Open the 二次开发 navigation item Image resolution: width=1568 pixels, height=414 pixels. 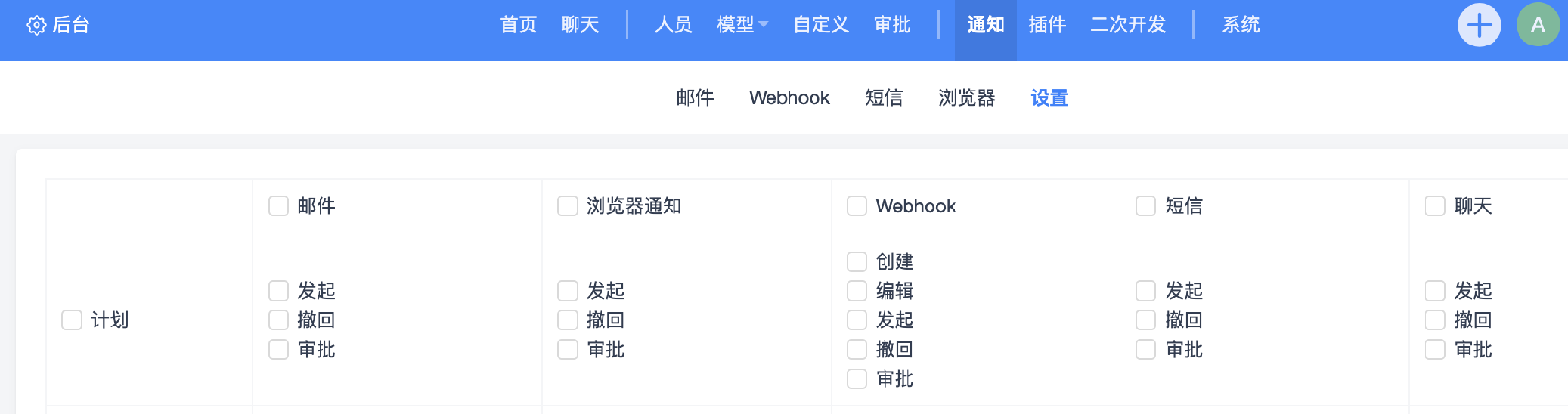[x=1128, y=25]
